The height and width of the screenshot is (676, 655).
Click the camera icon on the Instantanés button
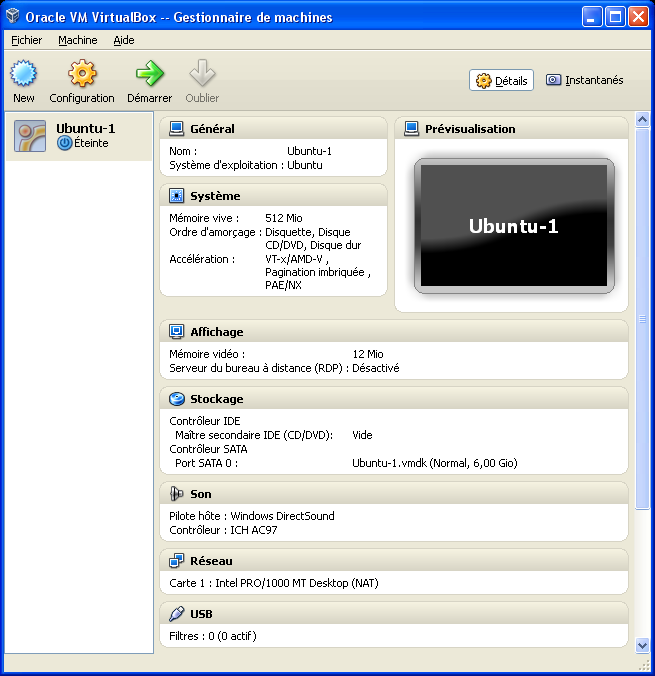click(553, 80)
